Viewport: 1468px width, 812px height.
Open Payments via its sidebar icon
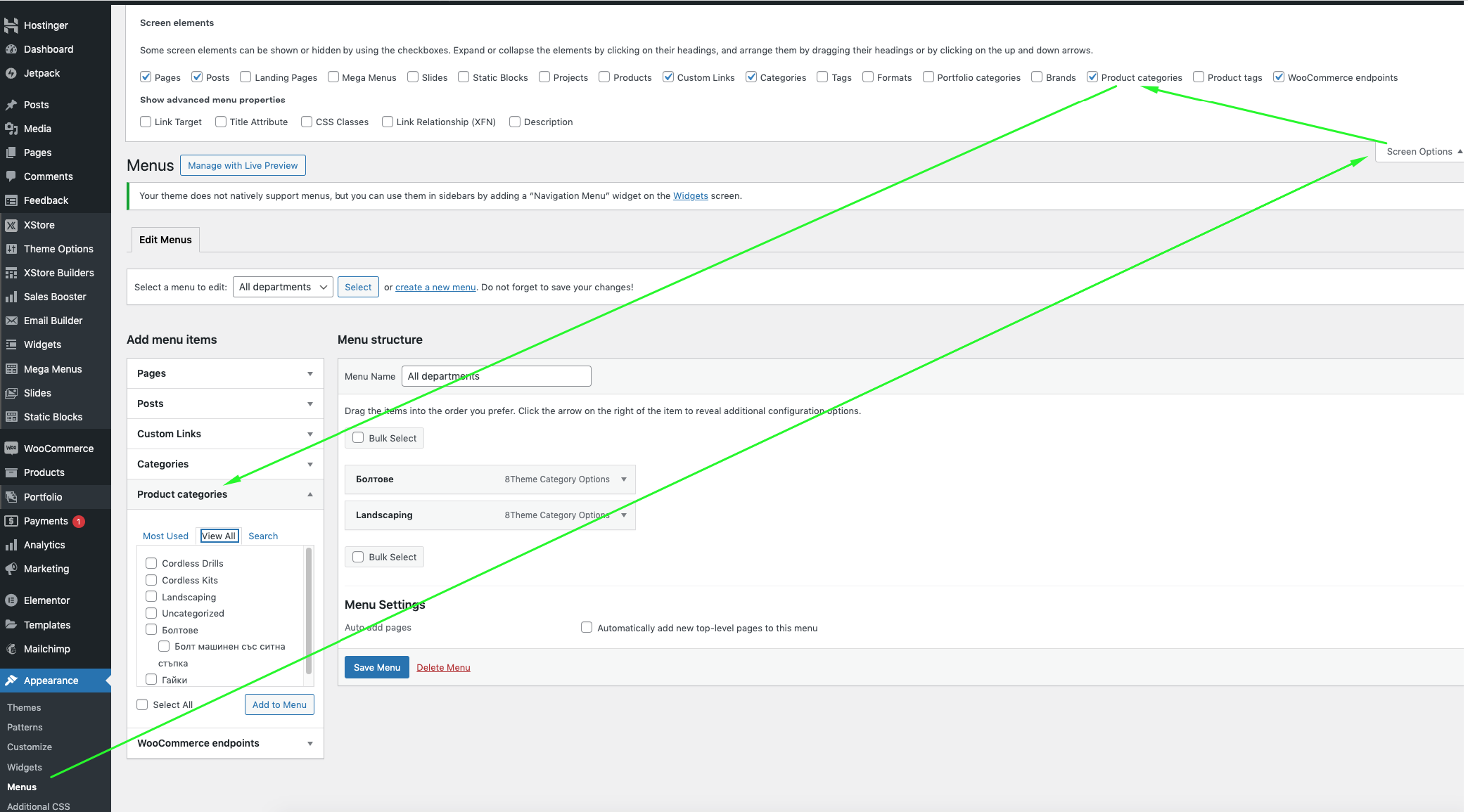tap(11, 521)
